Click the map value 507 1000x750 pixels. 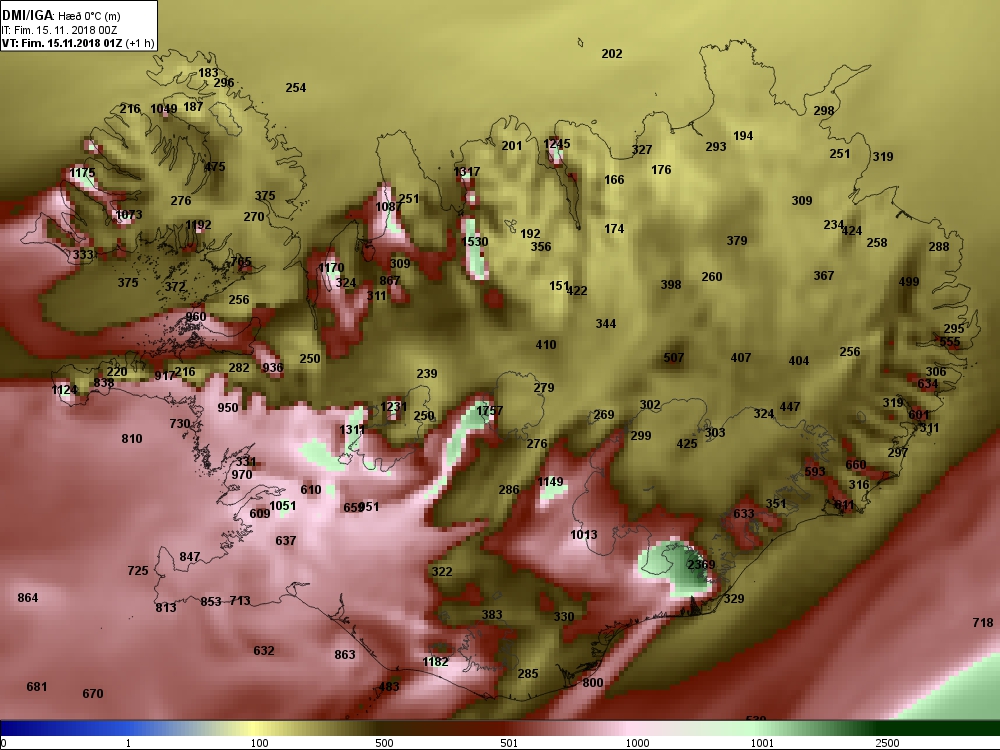[x=673, y=358]
